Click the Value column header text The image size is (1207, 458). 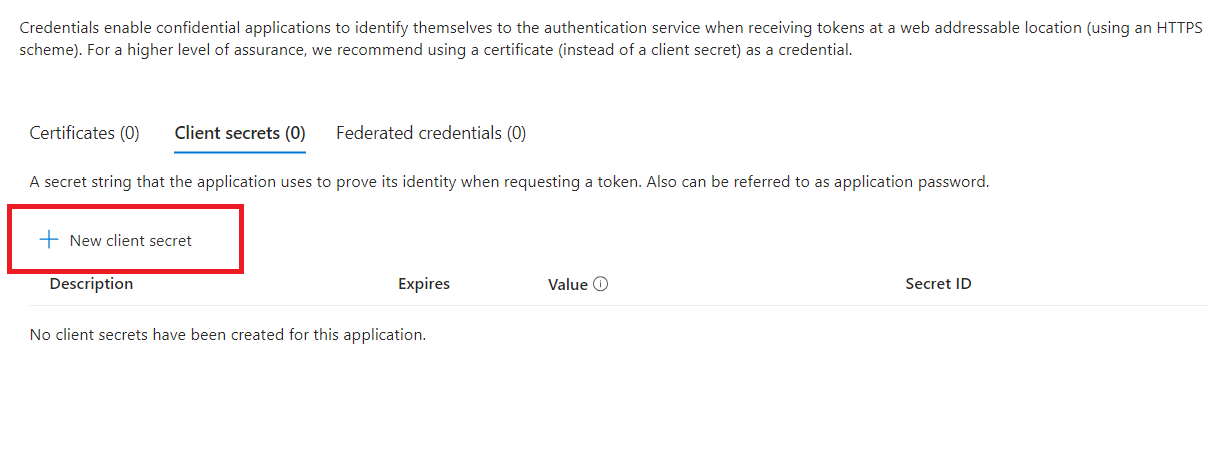(x=568, y=284)
